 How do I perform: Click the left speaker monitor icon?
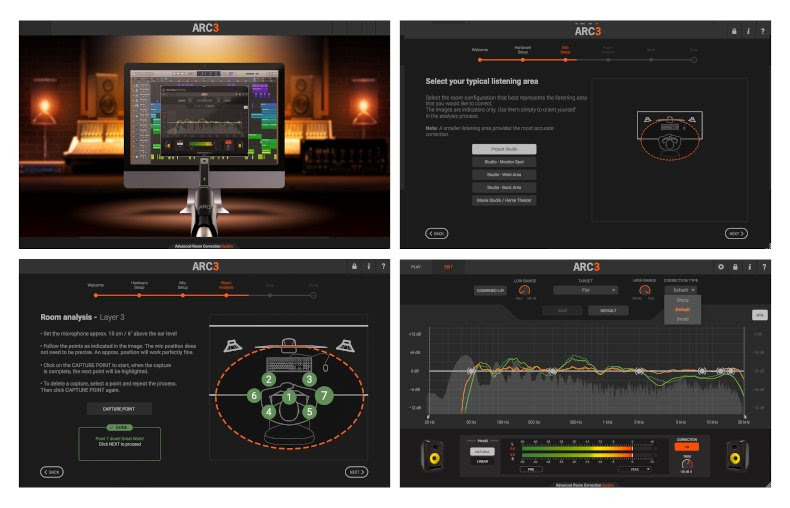433,455
